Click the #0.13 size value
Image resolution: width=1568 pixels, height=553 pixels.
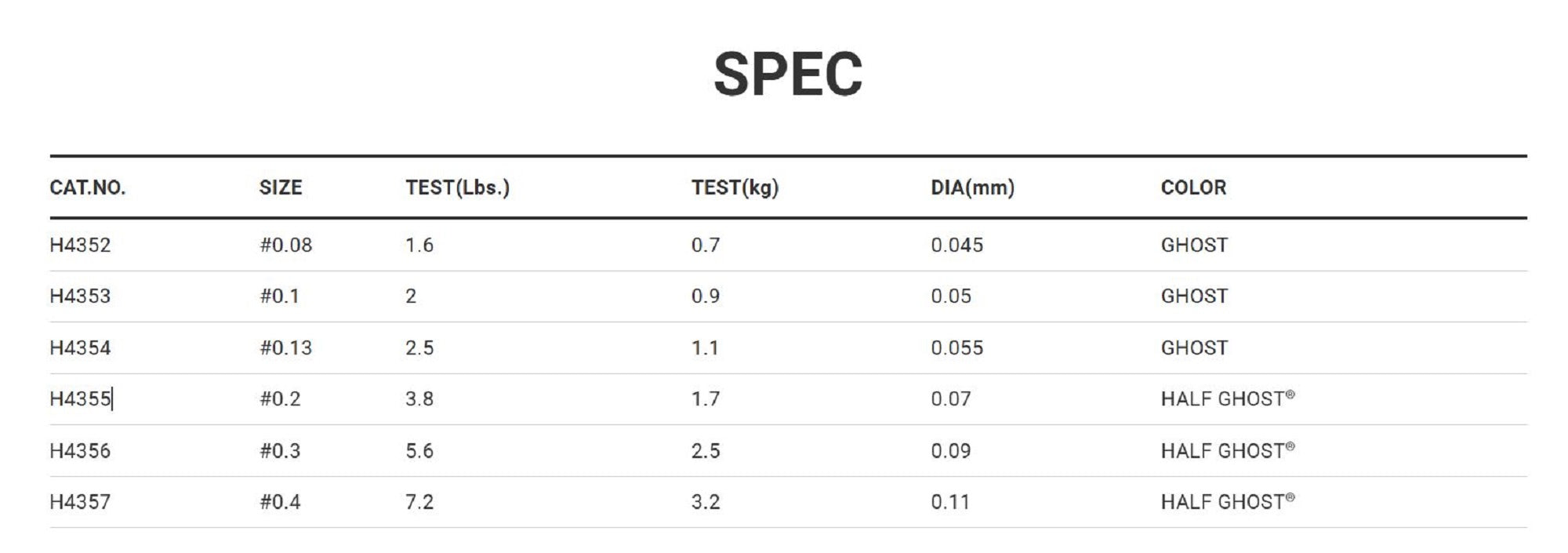click(285, 347)
